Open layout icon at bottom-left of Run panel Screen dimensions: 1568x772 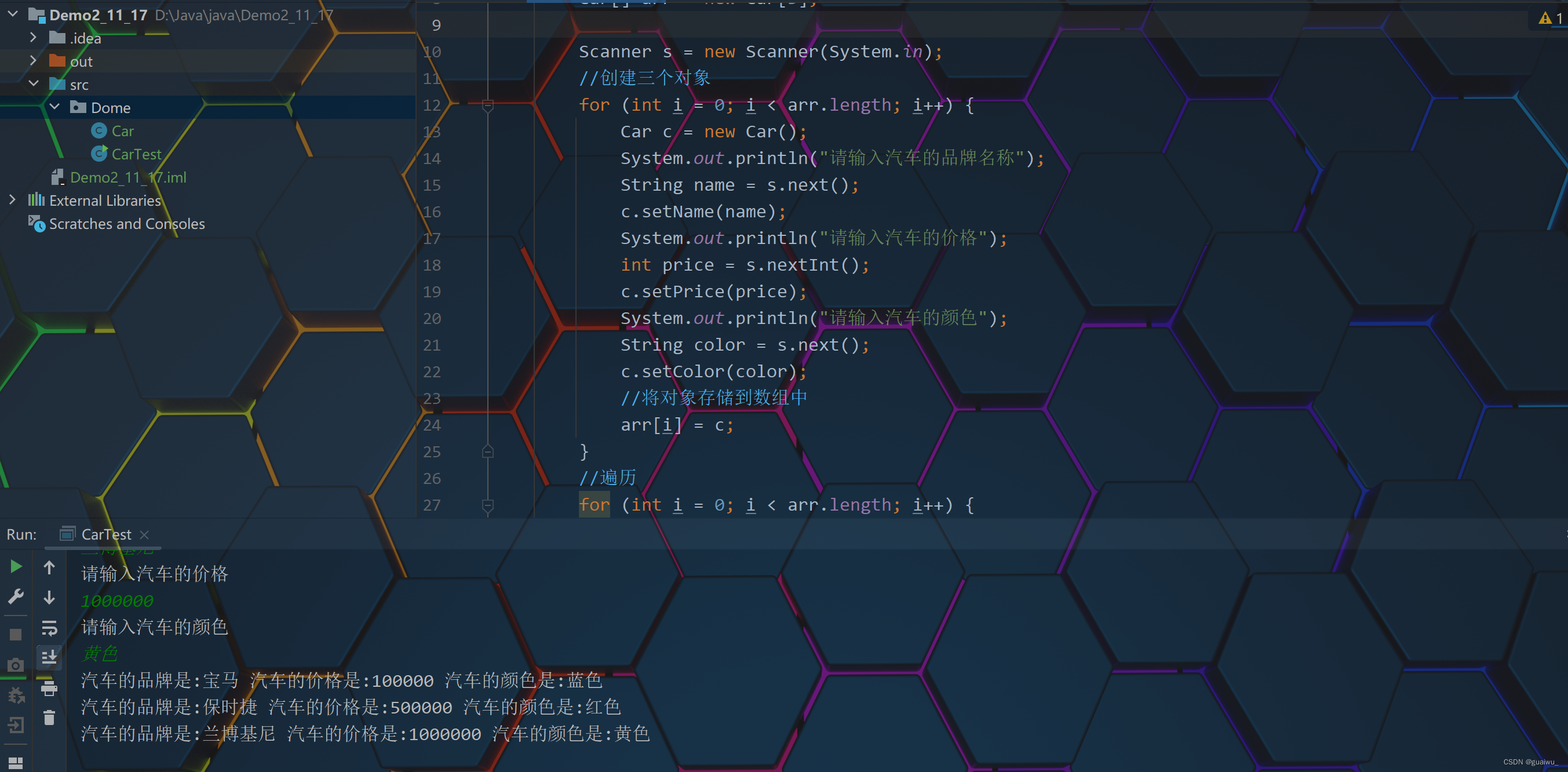pyautogui.click(x=16, y=762)
